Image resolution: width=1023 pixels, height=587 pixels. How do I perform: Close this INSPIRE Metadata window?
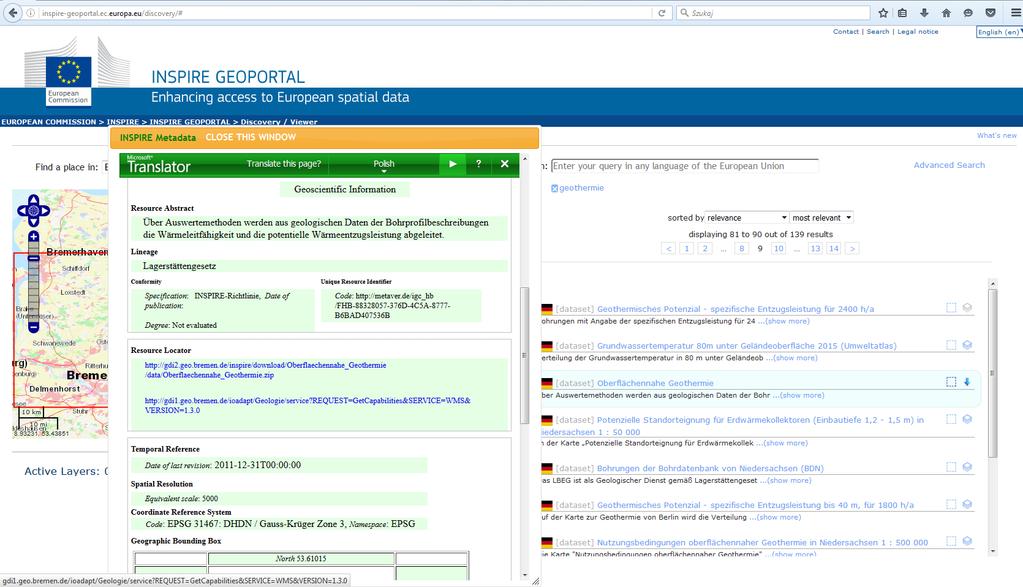251,138
